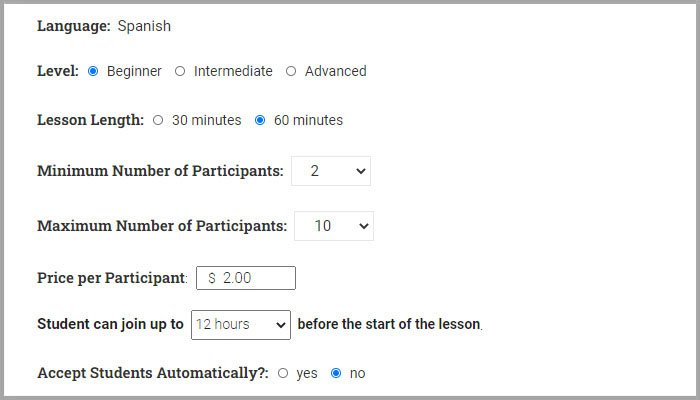This screenshot has width=700, height=400.
Task: Select the Advanced level radio button
Action: (291, 71)
